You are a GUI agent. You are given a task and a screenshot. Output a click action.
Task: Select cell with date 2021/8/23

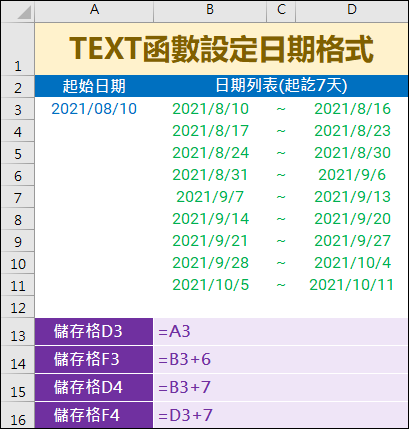[352, 131]
